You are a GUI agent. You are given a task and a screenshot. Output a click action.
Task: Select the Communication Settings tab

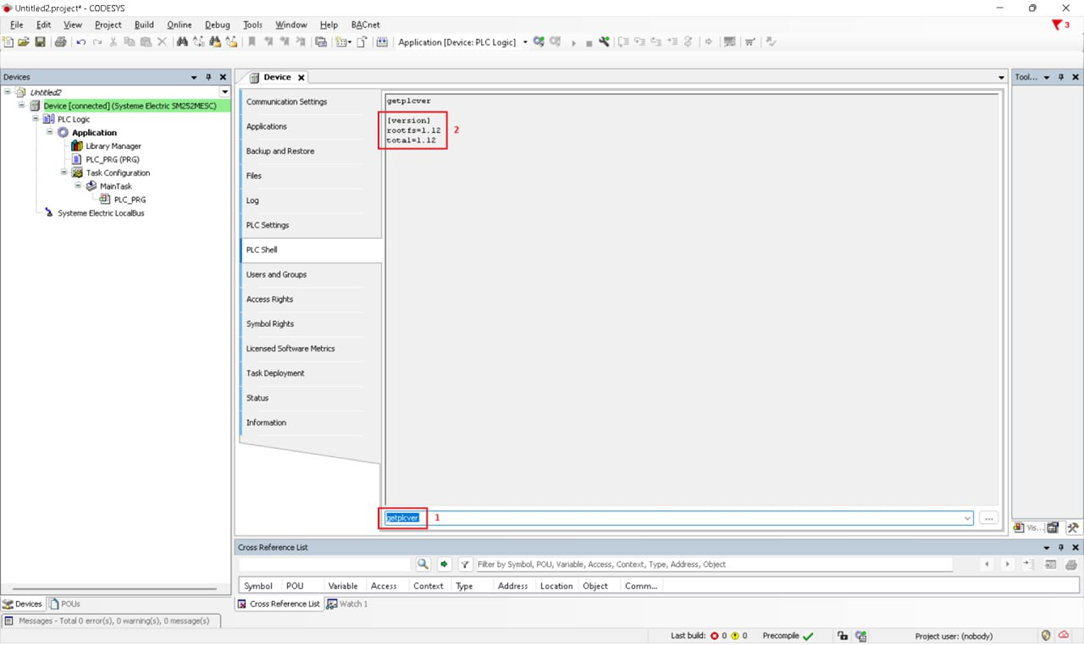(286, 102)
